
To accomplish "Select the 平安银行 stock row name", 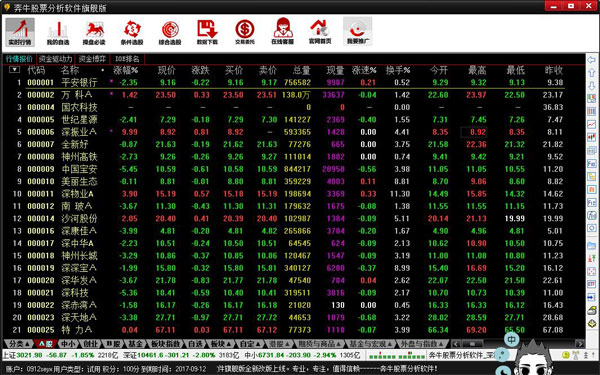I will pos(79,82).
